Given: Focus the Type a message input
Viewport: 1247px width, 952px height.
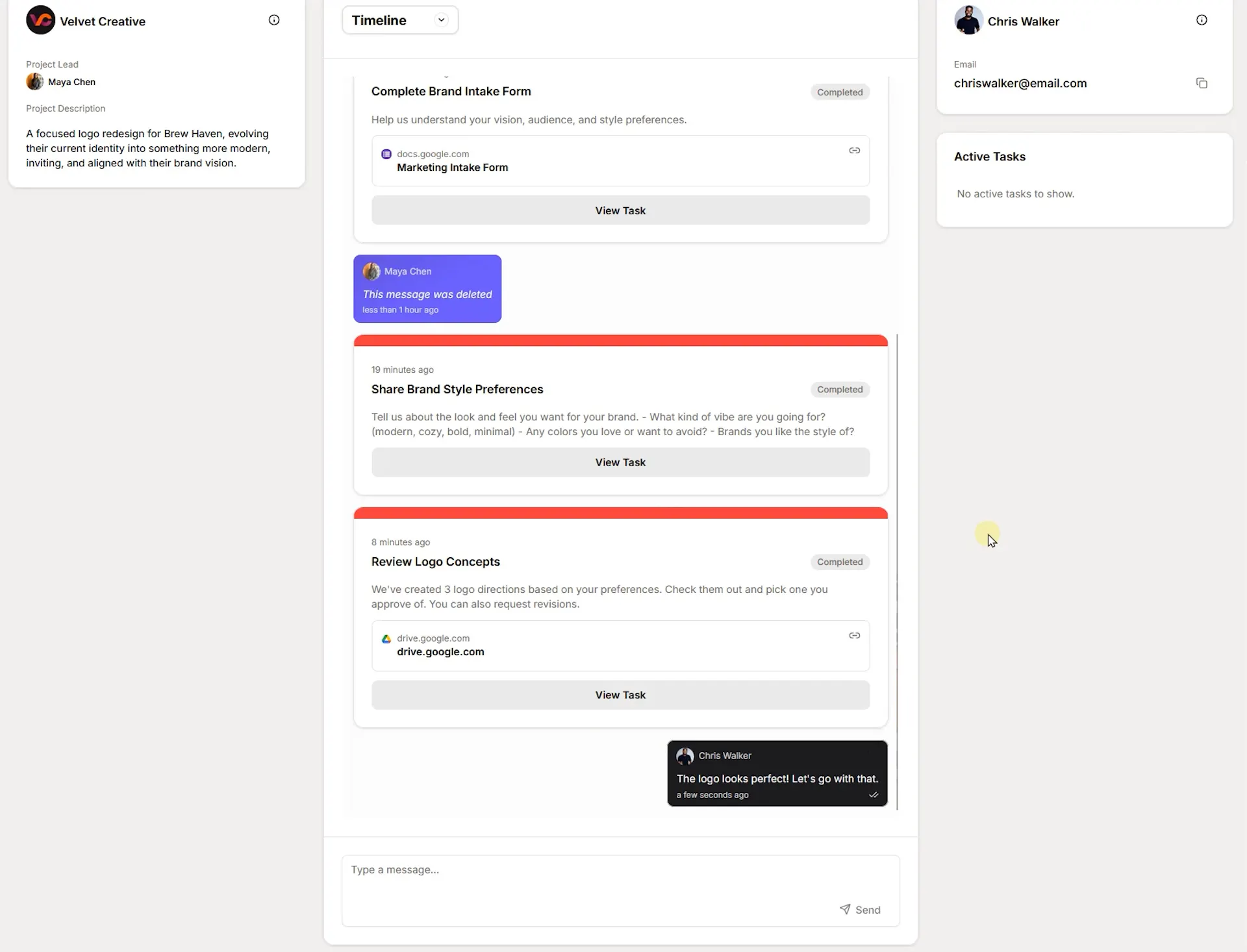Looking at the screenshot, I should point(620,890).
